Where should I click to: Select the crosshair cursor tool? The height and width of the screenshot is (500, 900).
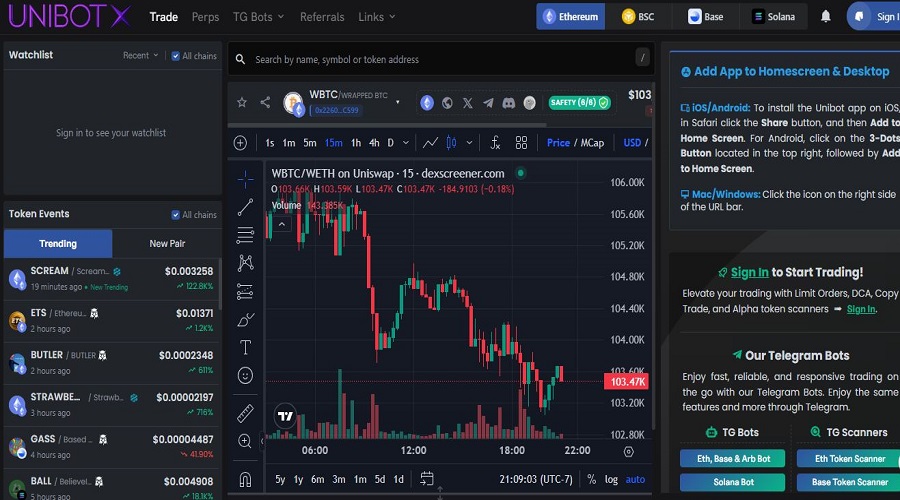pyautogui.click(x=245, y=179)
